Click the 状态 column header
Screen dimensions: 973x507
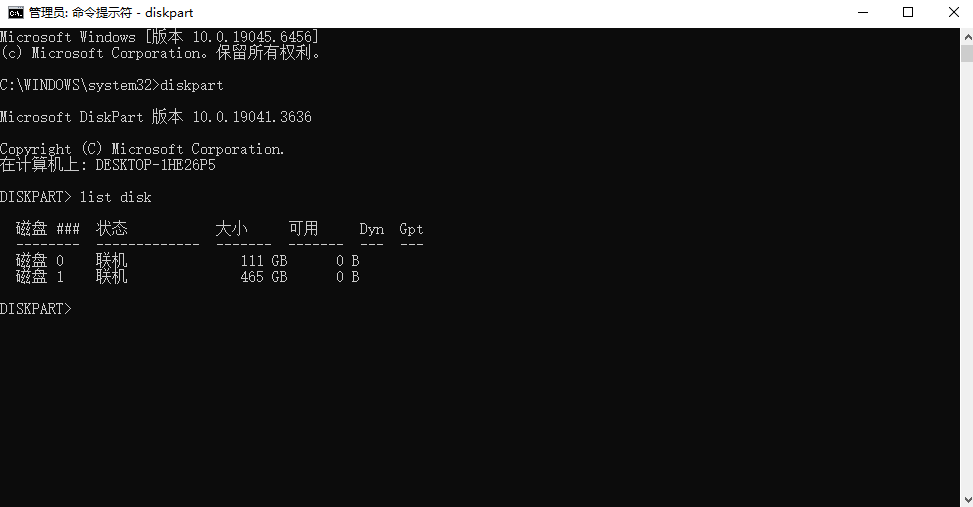[112, 228]
